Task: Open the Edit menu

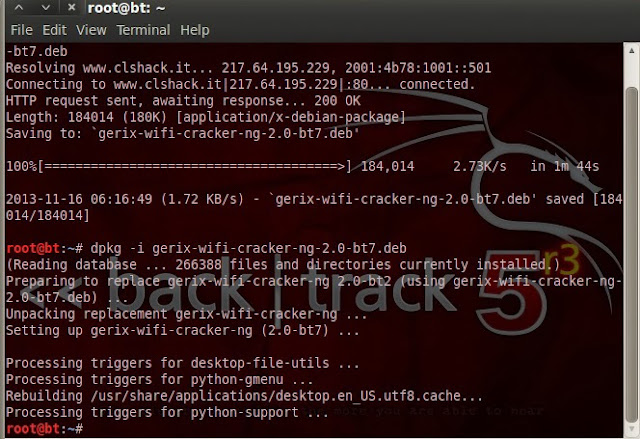Action: (x=54, y=30)
